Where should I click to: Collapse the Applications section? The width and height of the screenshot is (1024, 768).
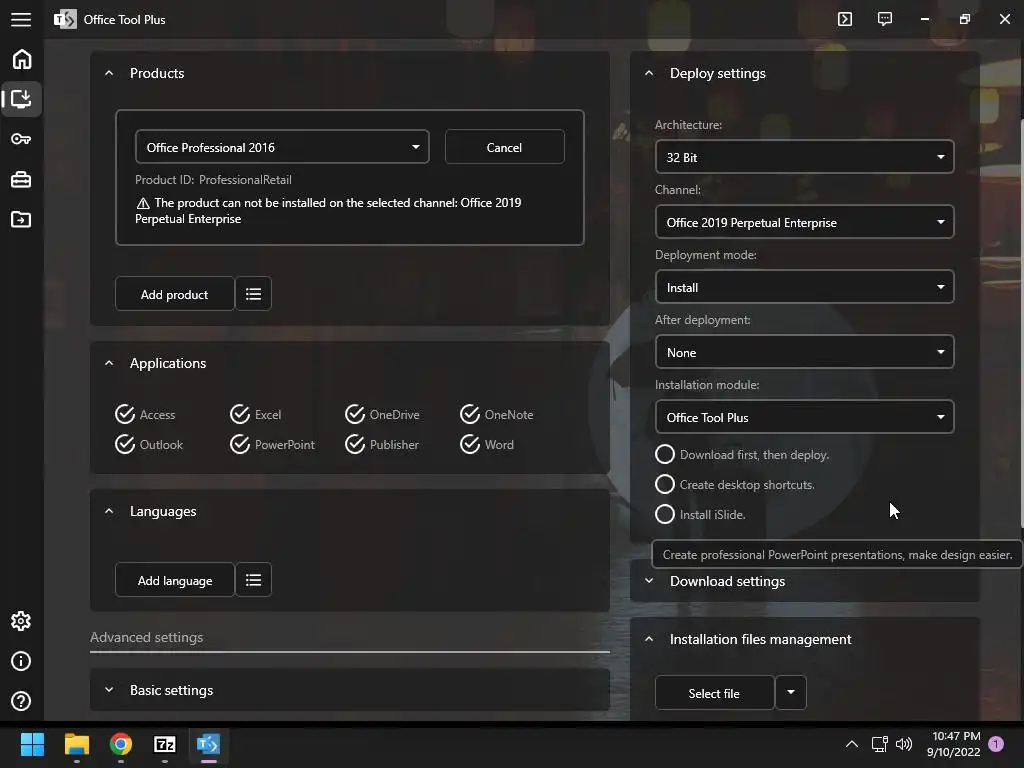pos(109,363)
